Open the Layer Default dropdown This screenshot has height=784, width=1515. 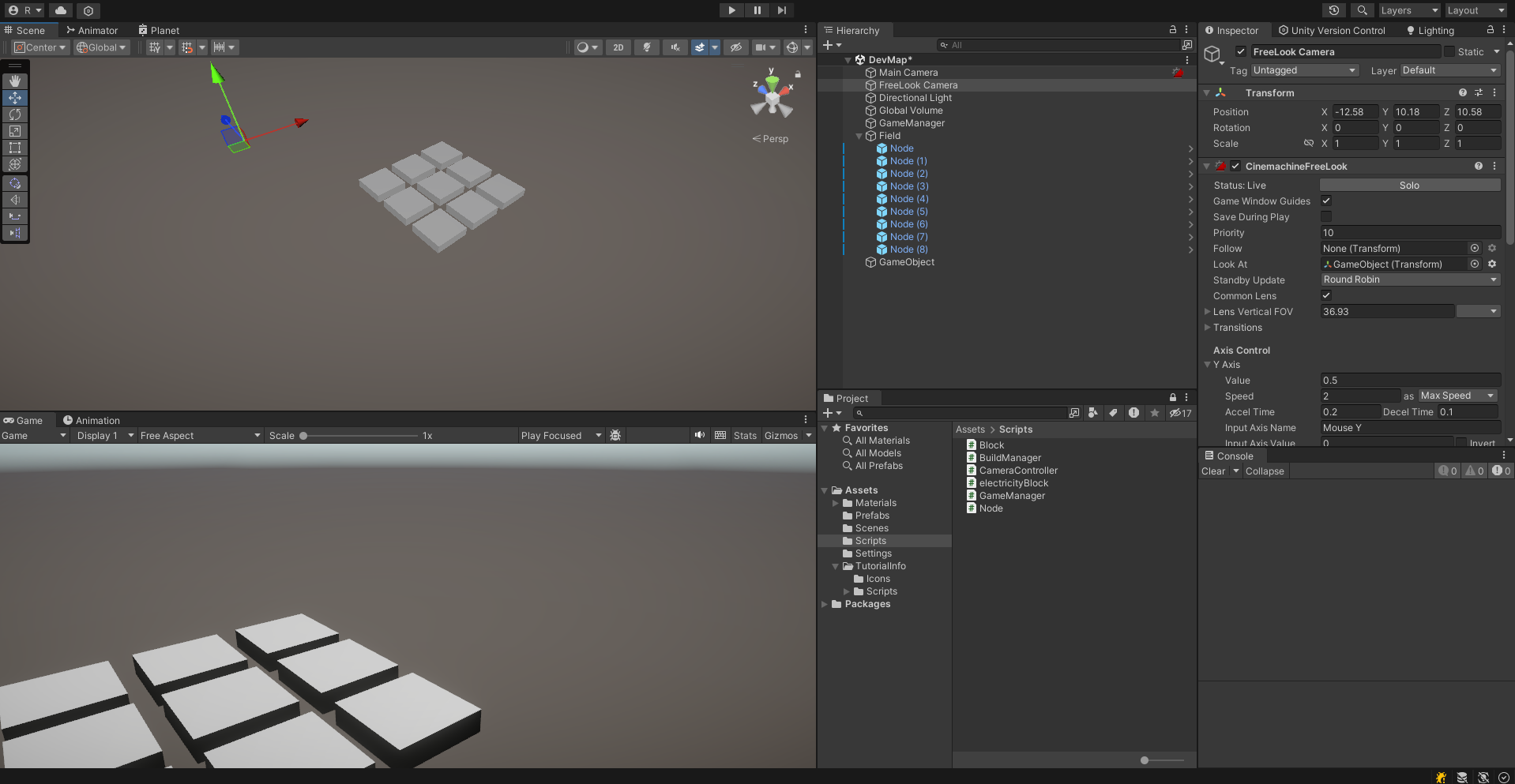pyautogui.click(x=1450, y=70)
